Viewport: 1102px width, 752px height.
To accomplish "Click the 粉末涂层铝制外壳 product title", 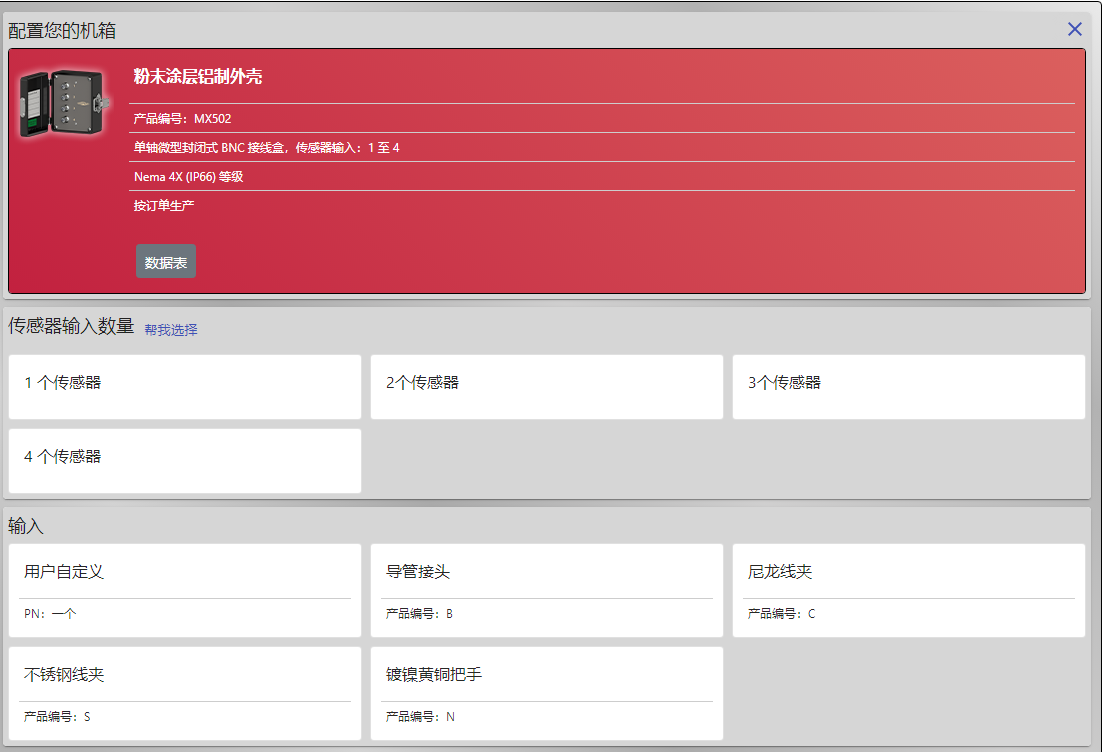I will (197, 76).
